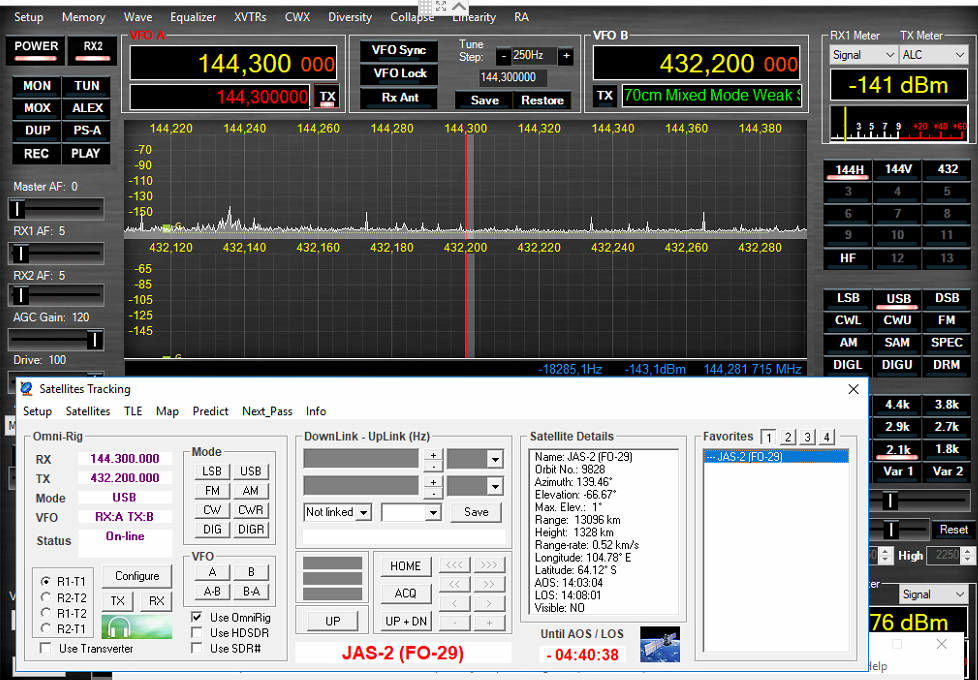Click the High value spinner arrows
The image size is (978, 680).
967,555
